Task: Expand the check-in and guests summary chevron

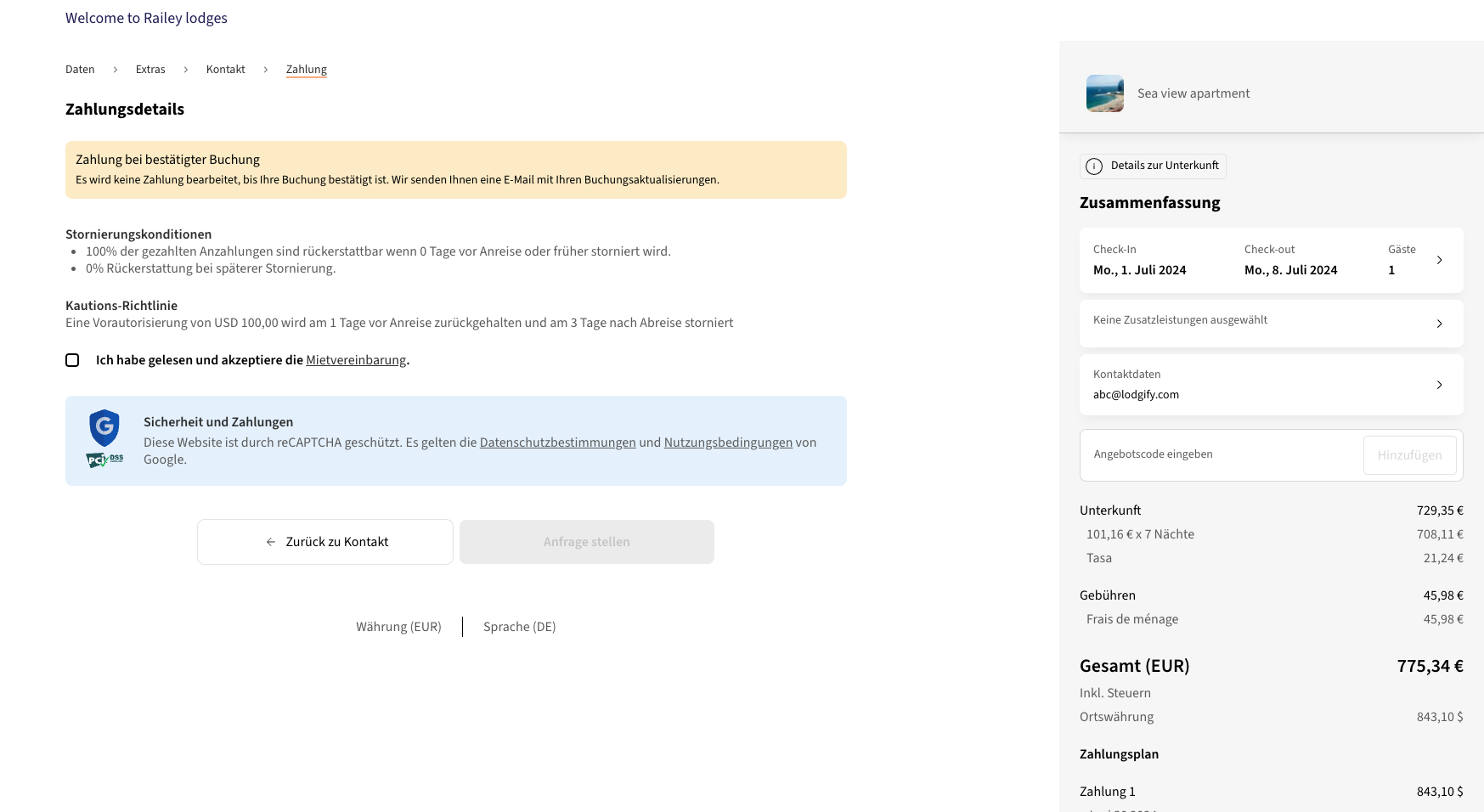Action: point(1439,260)
